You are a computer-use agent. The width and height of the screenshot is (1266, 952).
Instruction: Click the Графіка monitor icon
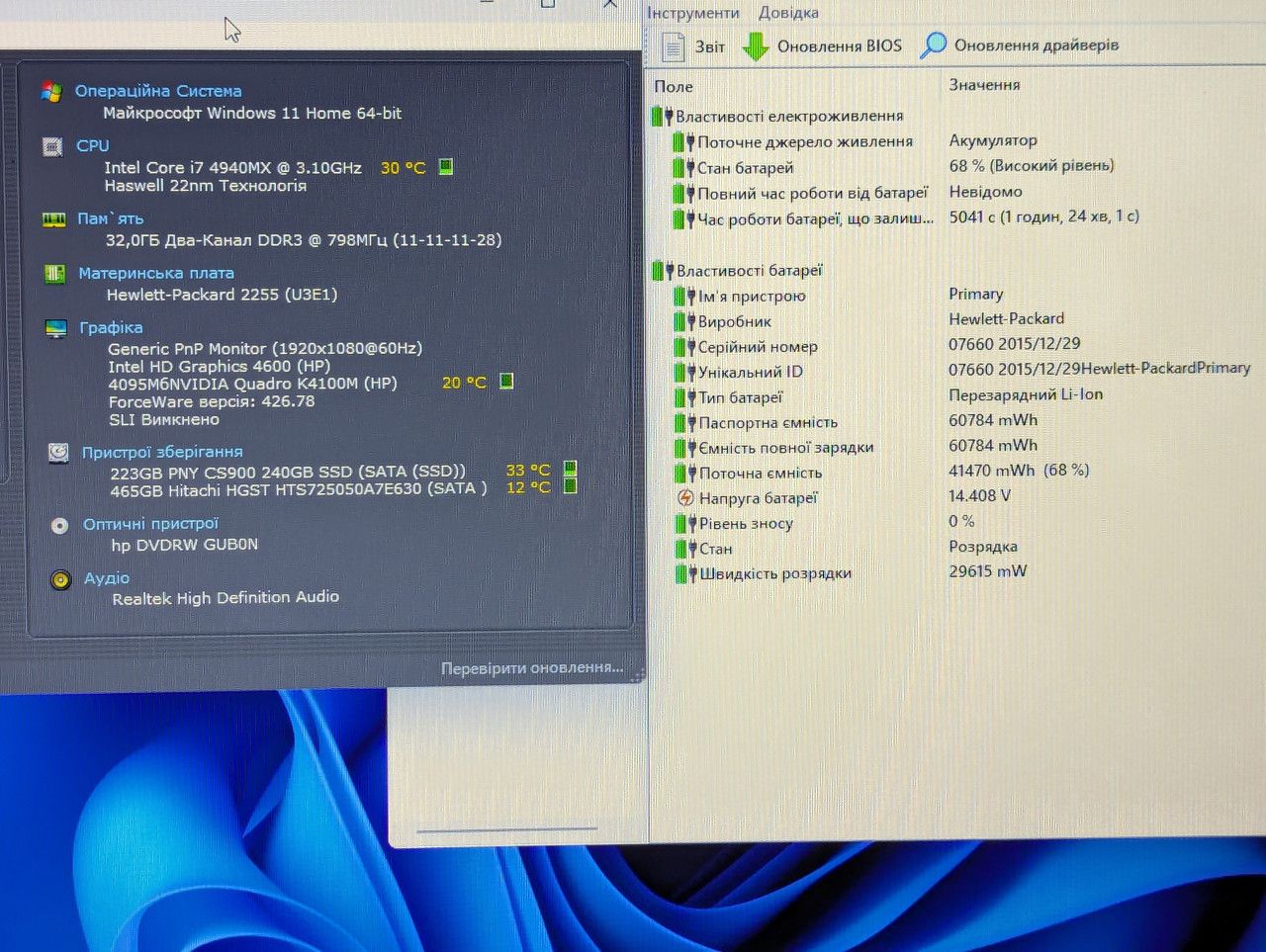pos(55,329)
